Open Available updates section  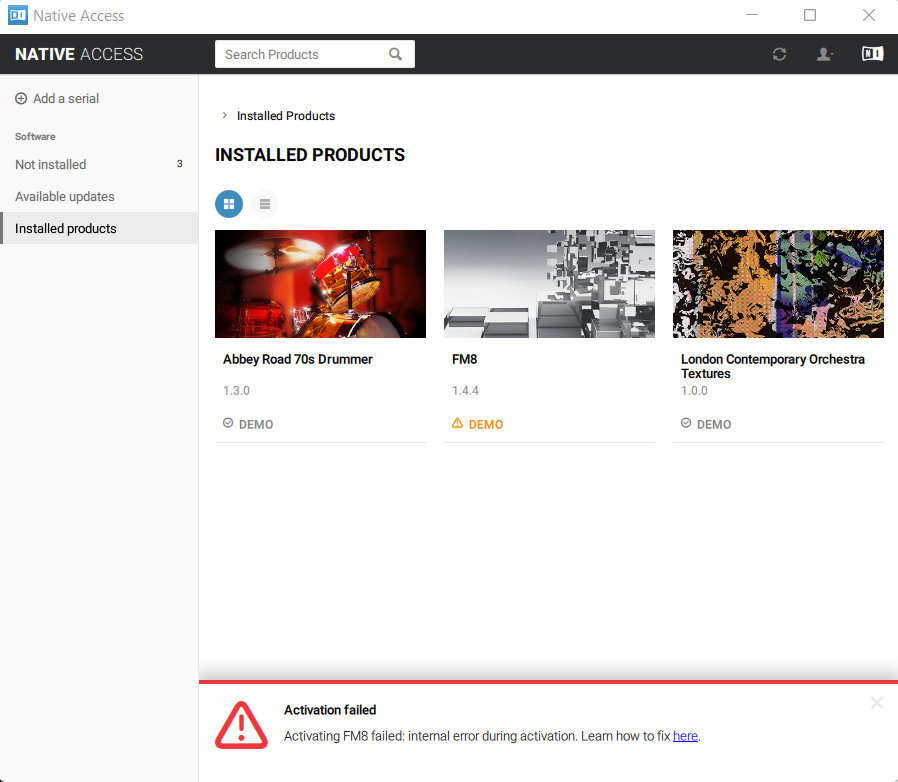pos(99,197)
